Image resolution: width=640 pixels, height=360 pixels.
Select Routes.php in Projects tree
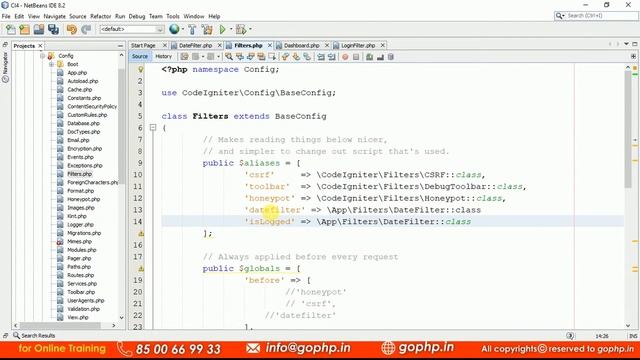point(80,275)
